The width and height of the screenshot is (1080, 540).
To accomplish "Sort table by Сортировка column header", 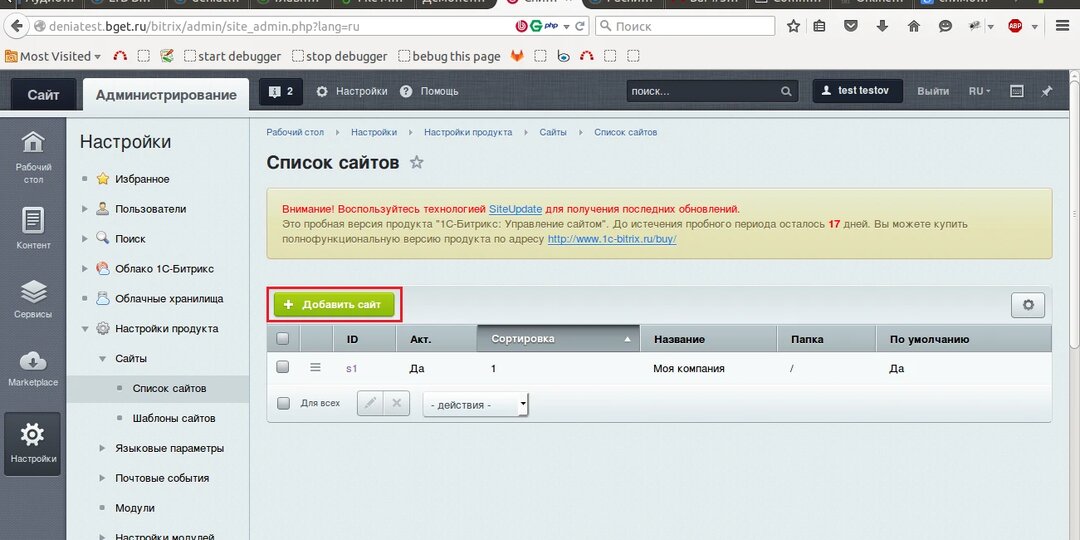I will [x=558, y=339].
